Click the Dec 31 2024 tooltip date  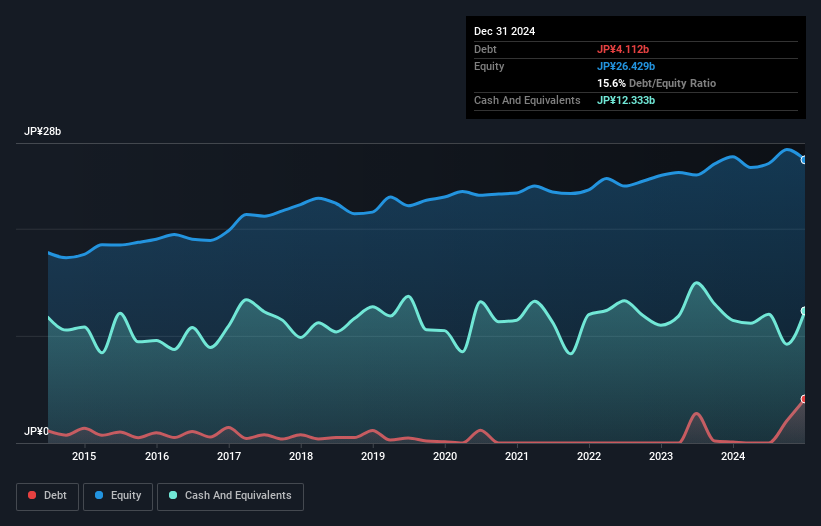(504, 31)
